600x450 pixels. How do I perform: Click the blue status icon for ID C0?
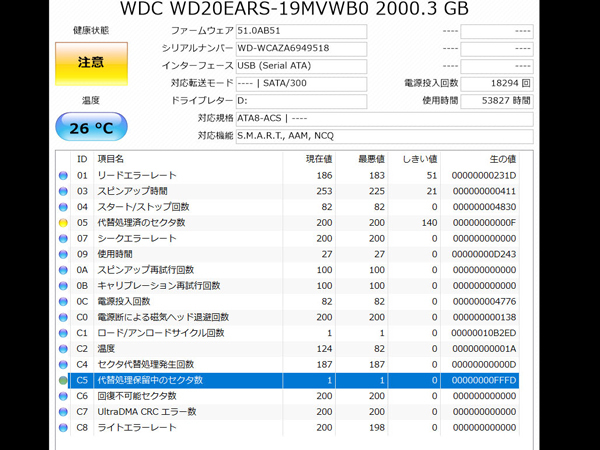(63, 317)
